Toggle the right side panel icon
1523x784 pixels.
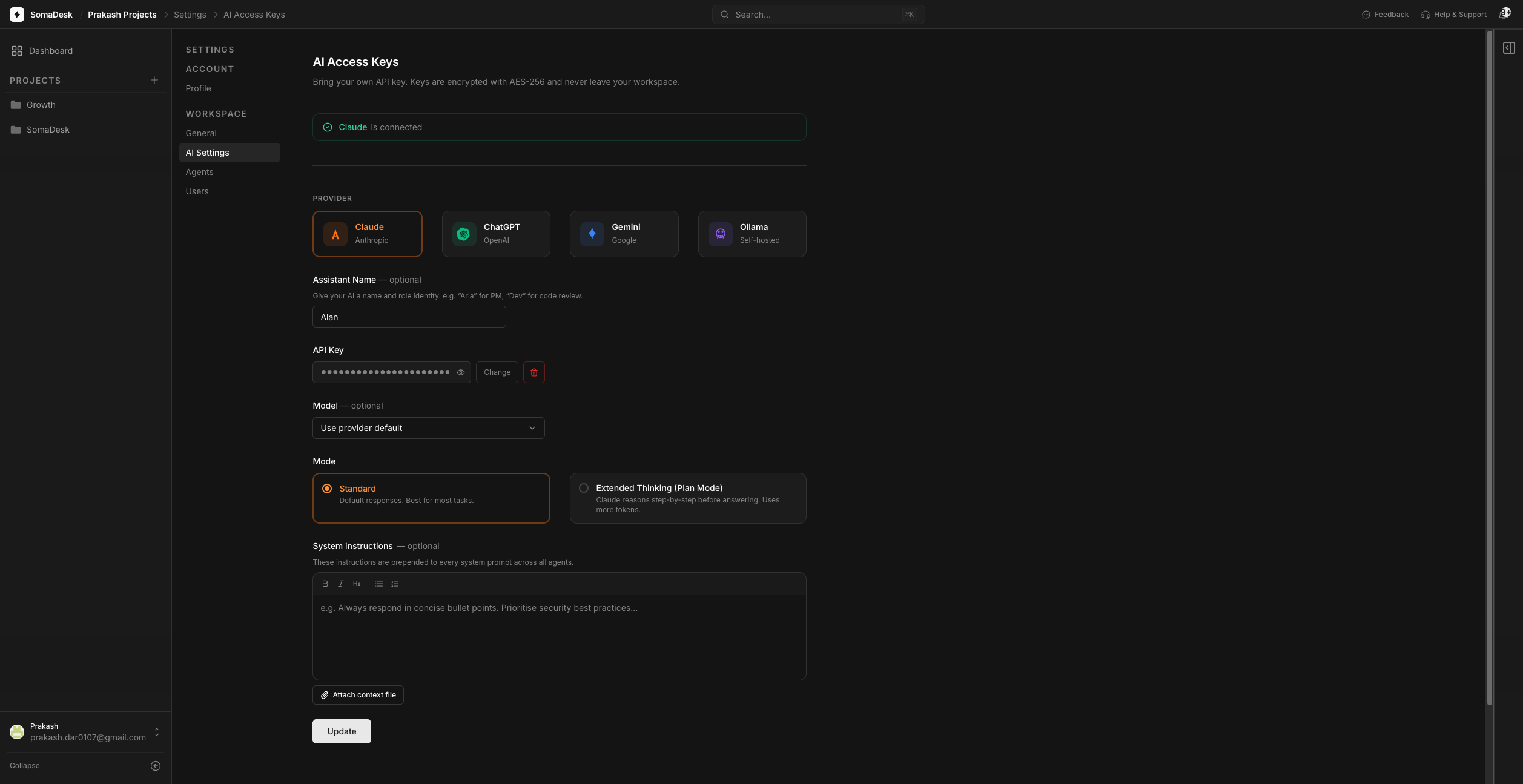1508,48
